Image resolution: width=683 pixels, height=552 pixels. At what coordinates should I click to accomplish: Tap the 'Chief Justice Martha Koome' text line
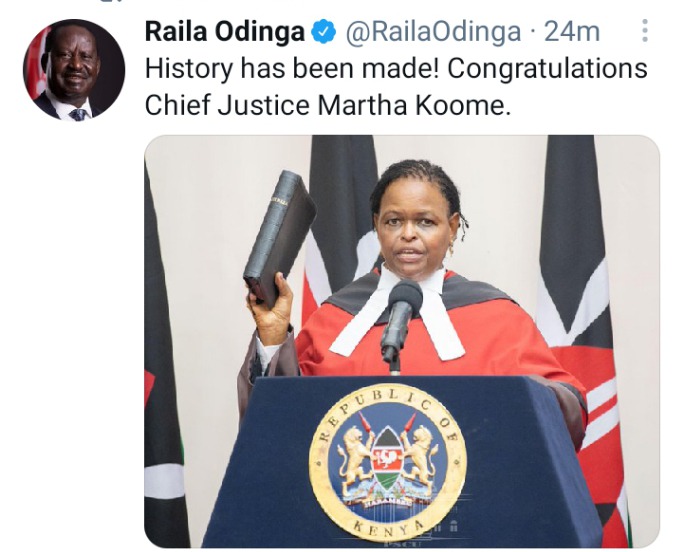click(x=327, y=105)
